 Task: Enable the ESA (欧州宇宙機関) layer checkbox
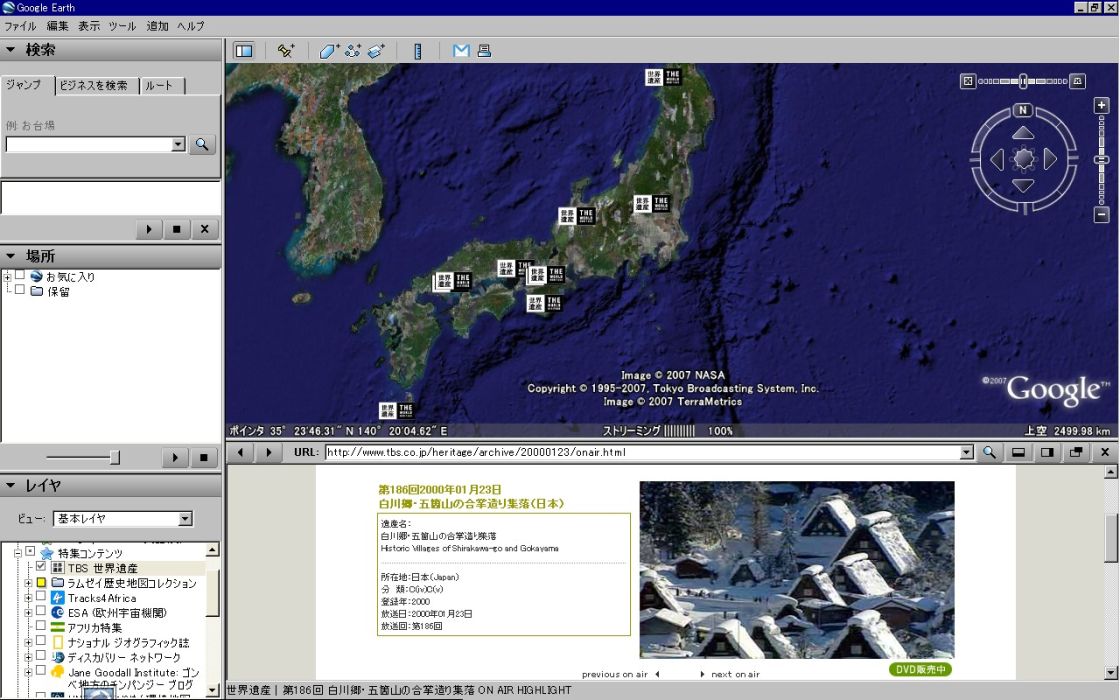pos(41,612)
